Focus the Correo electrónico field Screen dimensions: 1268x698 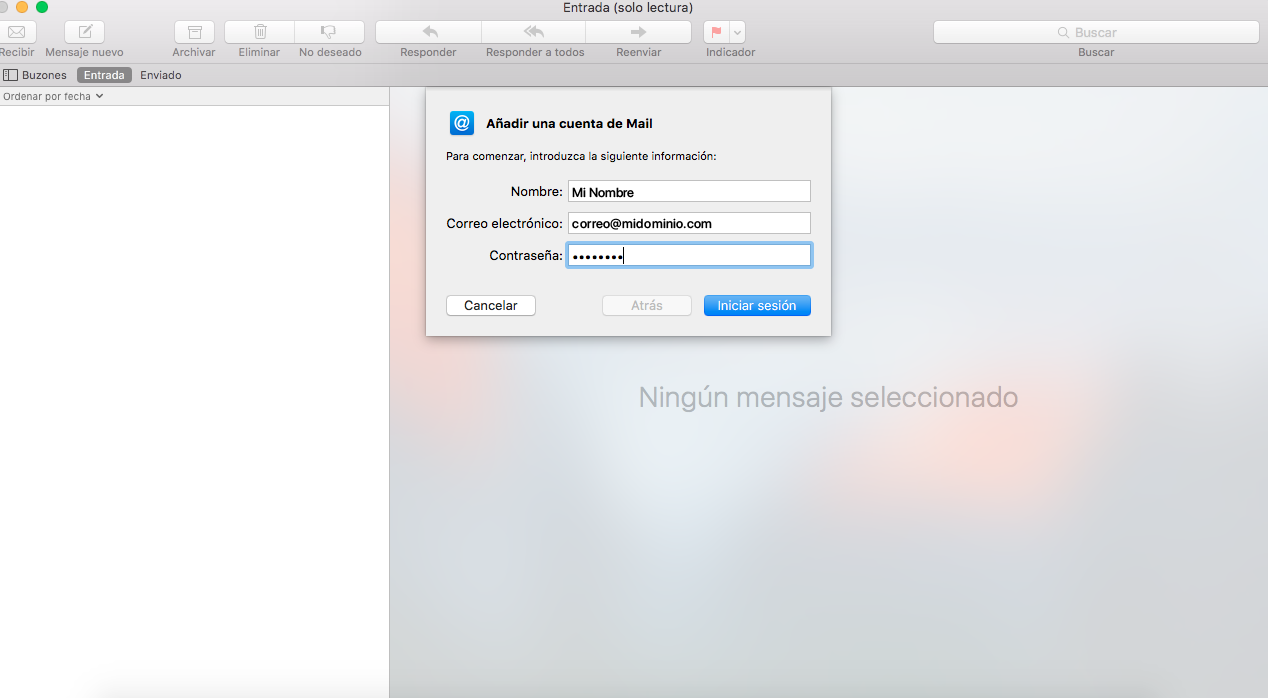[689, 224]
